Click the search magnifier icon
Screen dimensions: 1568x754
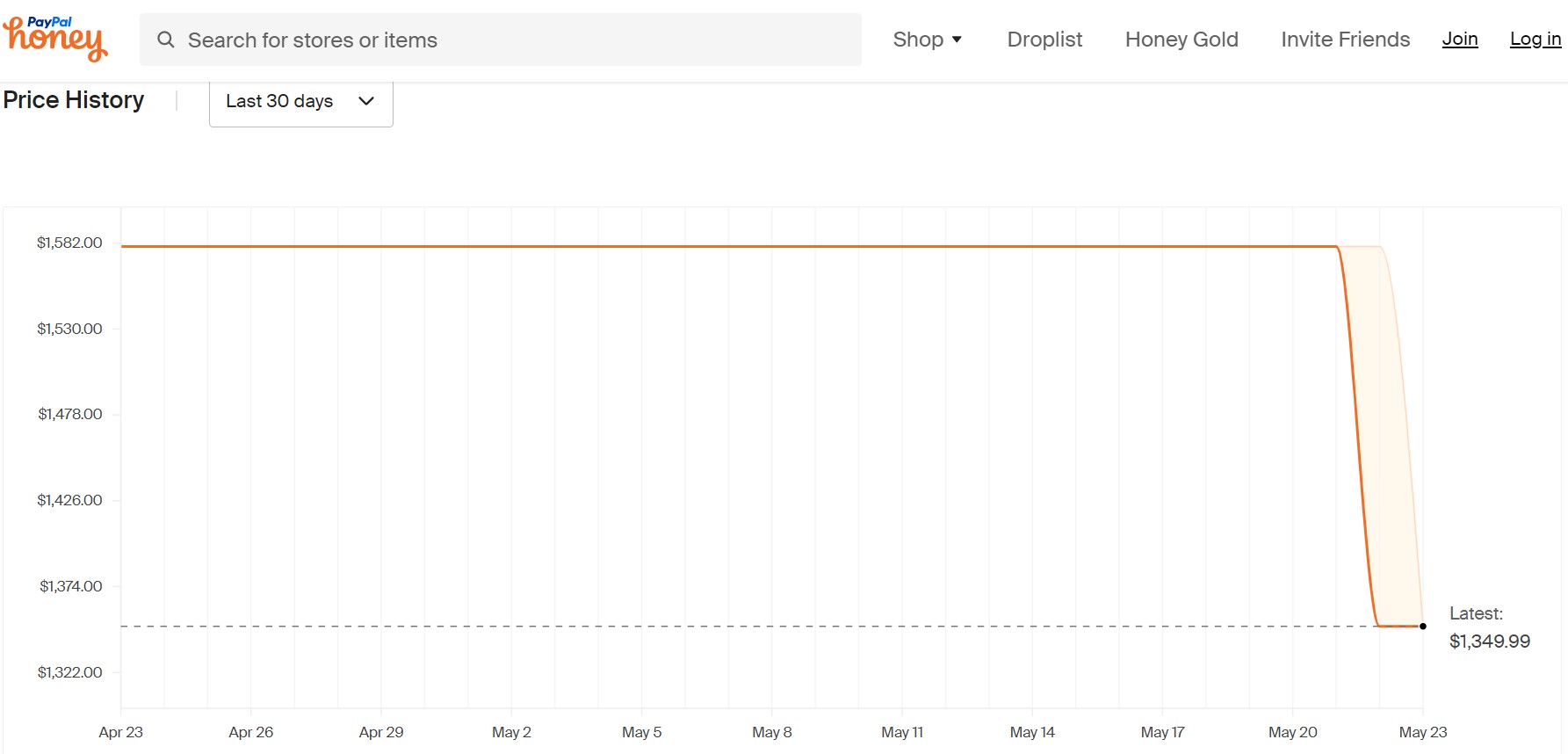(165, 40)
